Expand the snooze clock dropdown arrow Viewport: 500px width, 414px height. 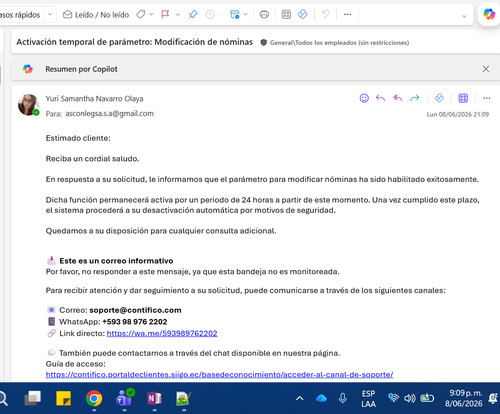pyautogui.click(x=221, y=14)
